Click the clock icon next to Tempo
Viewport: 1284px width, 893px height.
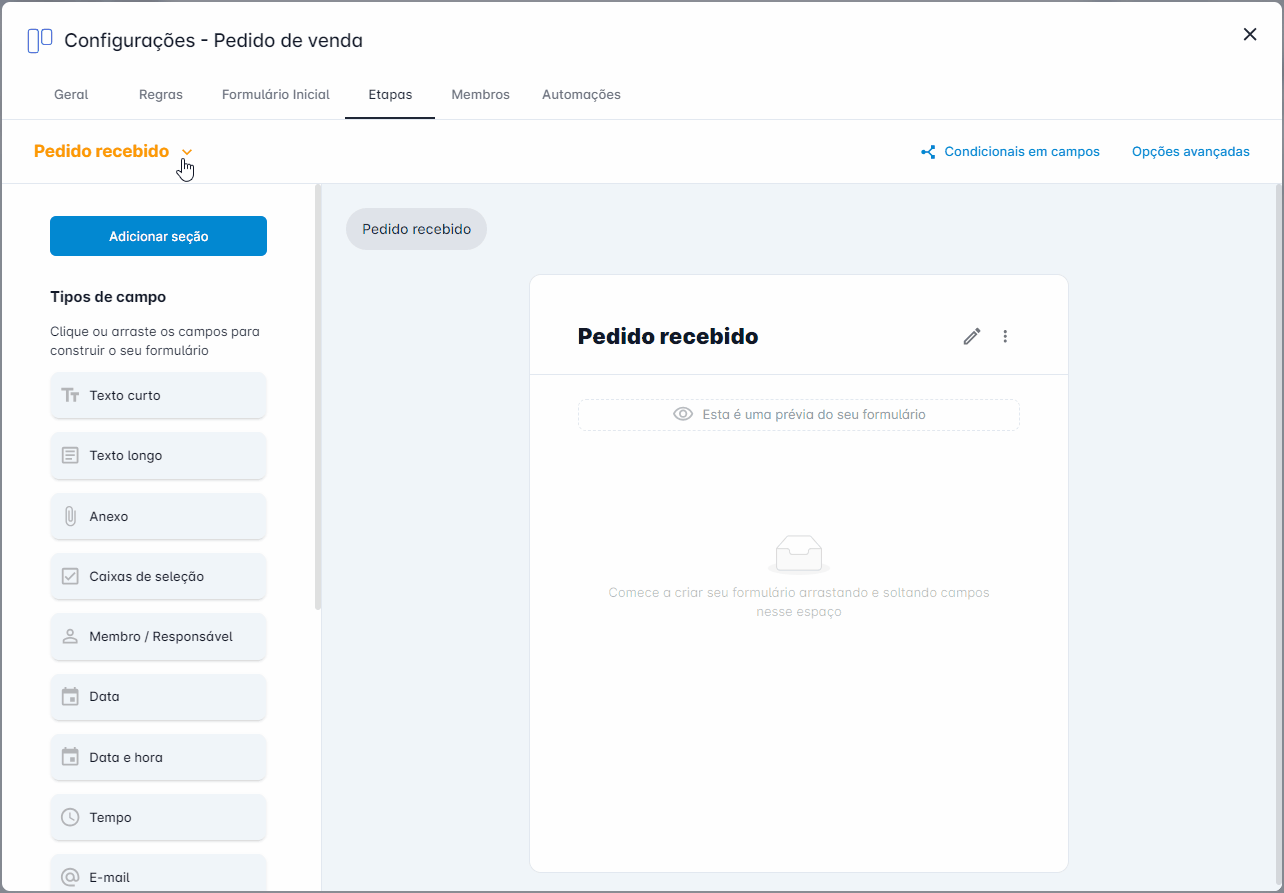70,817
